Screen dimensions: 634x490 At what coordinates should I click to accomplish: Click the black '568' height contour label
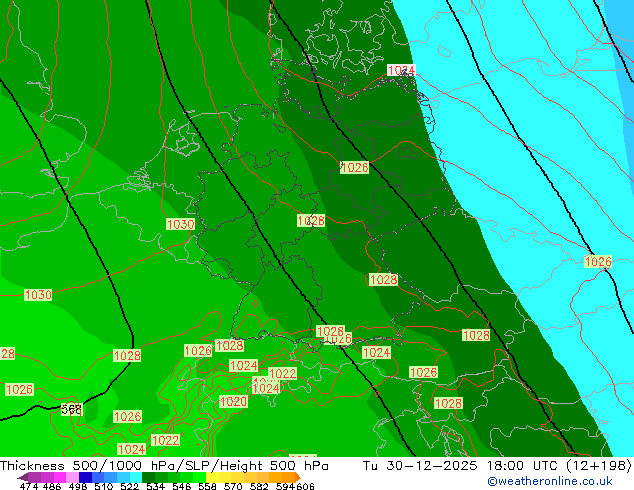(x=72, y=410)
